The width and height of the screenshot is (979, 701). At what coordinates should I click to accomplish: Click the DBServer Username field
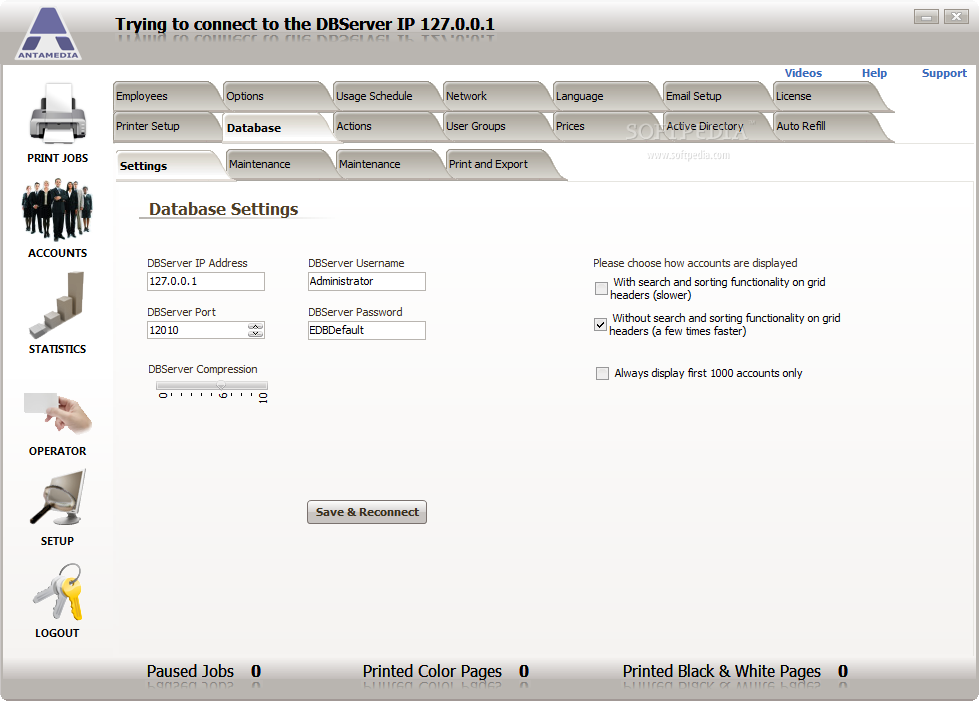[367, 282]
